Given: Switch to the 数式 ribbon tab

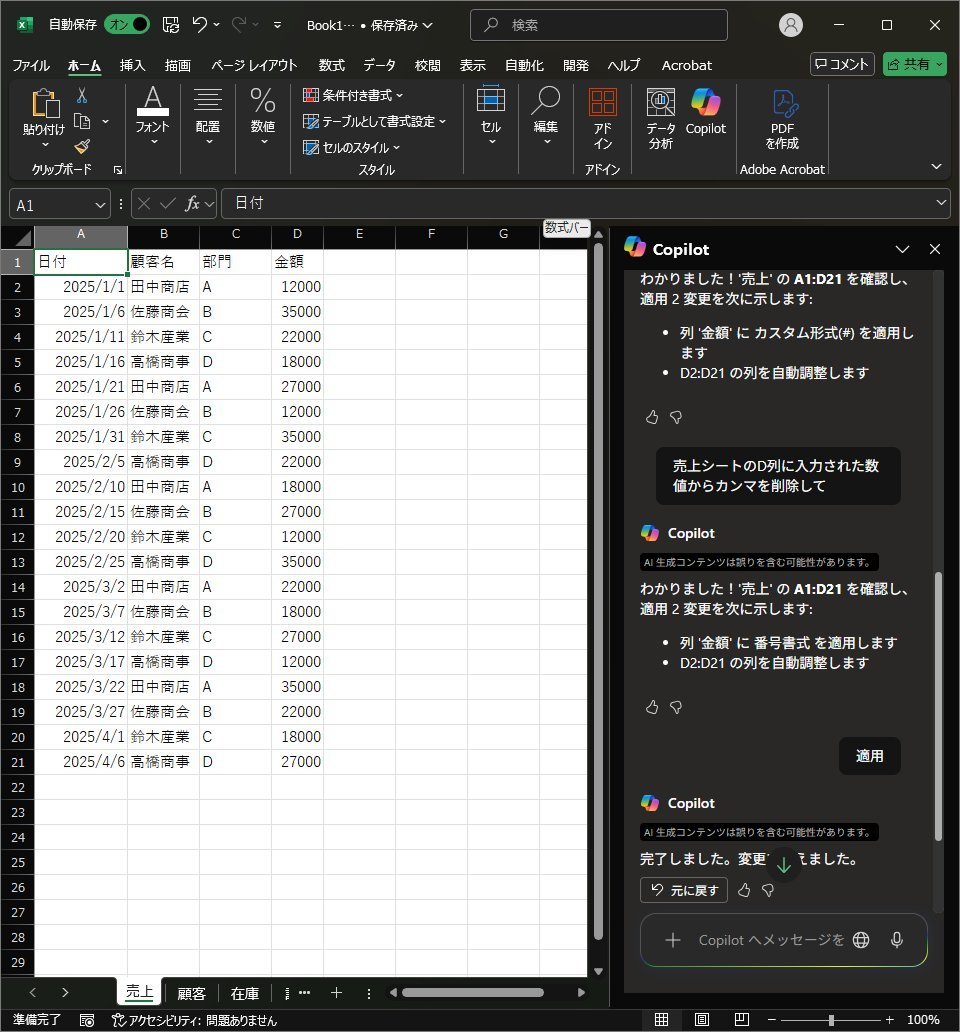Looking at the screenshot, I should pos(332,65).
